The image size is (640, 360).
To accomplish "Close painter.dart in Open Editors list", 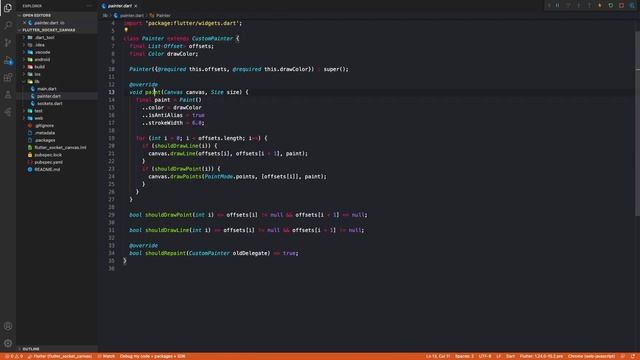I will [24, 23].
